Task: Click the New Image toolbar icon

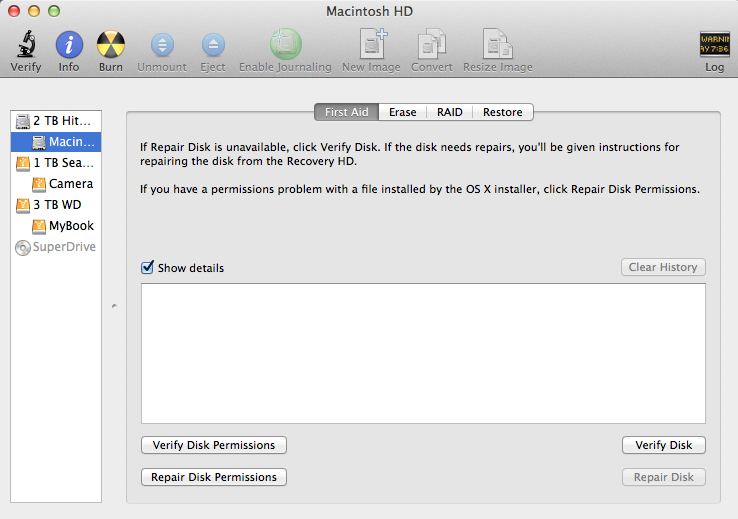Action: 372,44
